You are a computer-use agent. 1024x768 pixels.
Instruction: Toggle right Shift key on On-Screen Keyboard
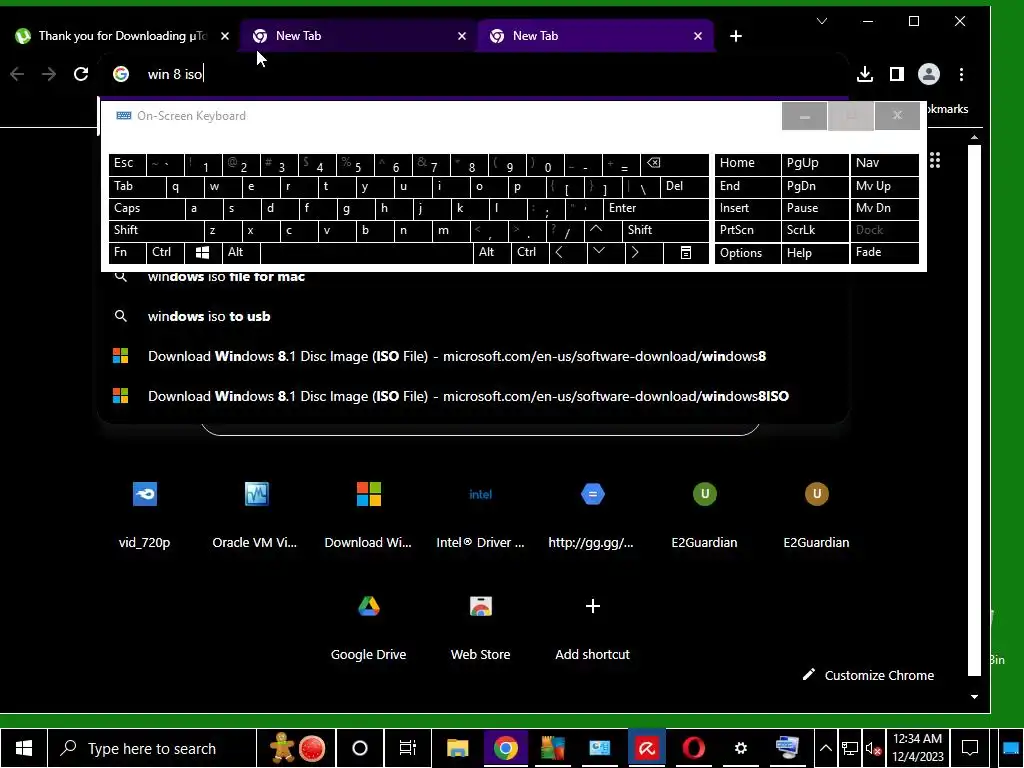[x=665, y=231]
